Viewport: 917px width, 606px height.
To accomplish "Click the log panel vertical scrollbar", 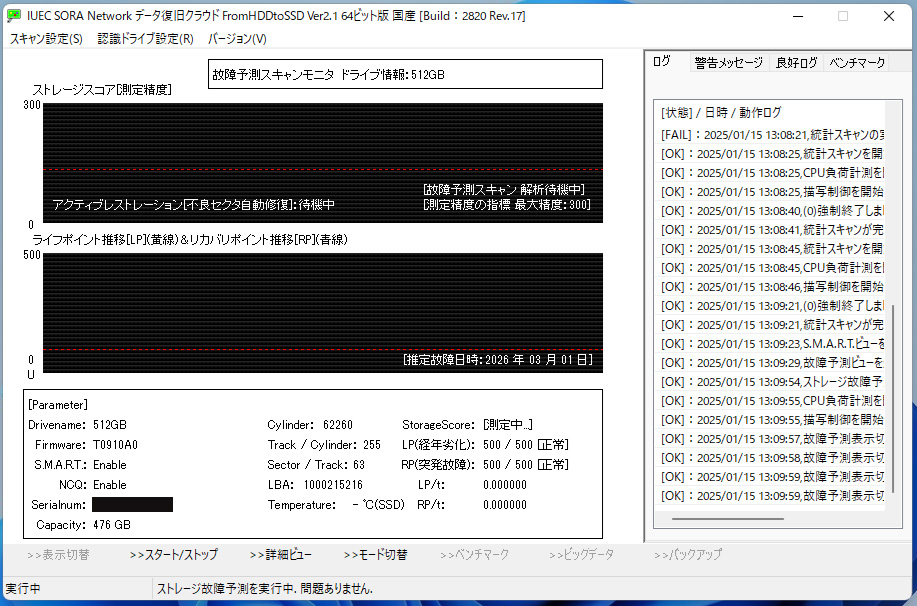I will 892,398.
